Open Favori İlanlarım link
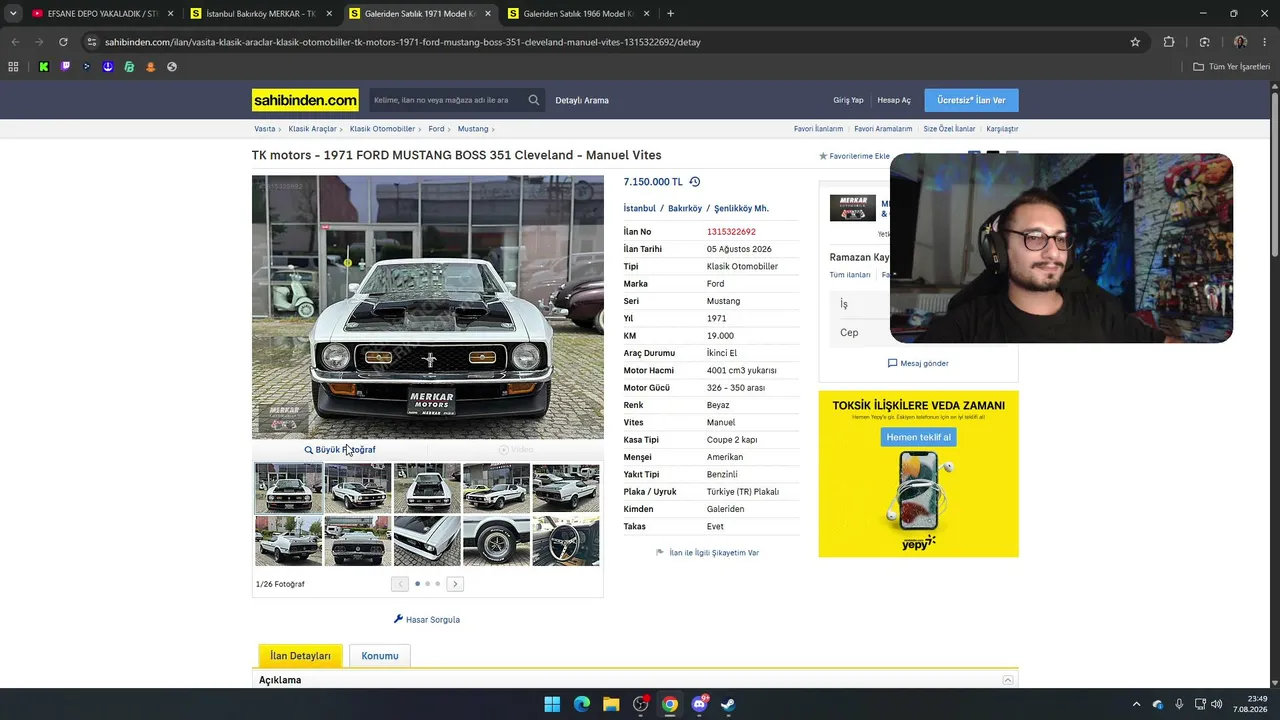 [x=818, y=129]
